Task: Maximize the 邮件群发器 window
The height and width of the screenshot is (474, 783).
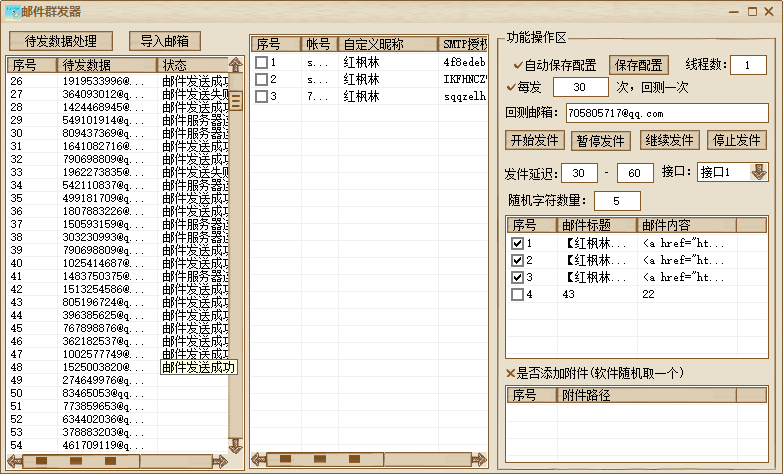Action: [x=753, y=11]
